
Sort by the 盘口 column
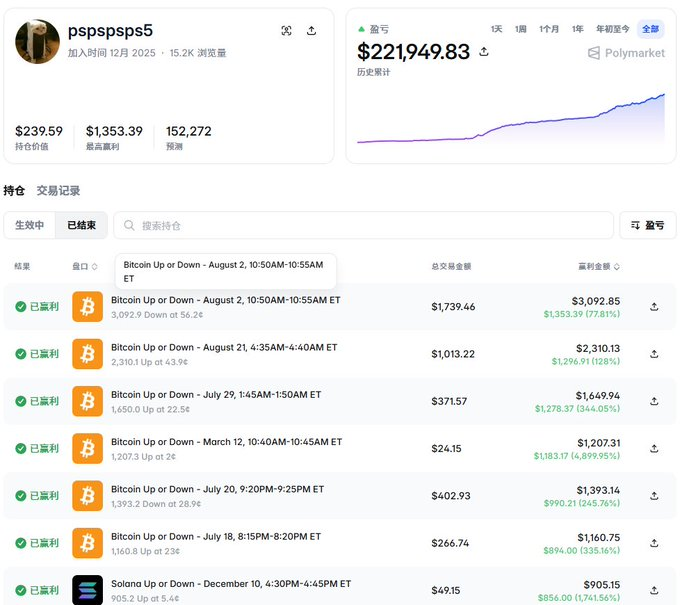pos(85,266)
